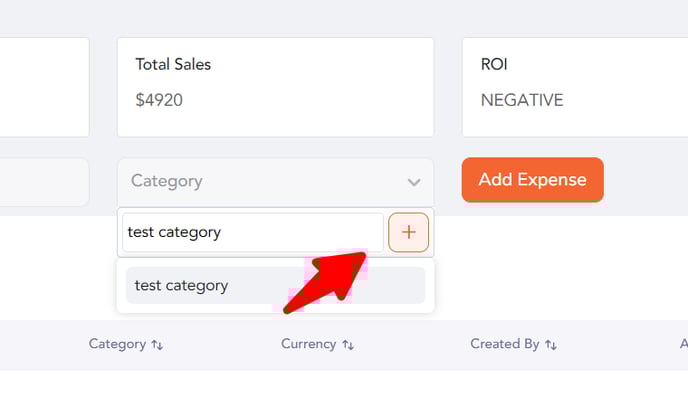Click the Add Expense button
The height and width of the screenshot is (397, 688).
pyautogui.click(x=532, y=180)
